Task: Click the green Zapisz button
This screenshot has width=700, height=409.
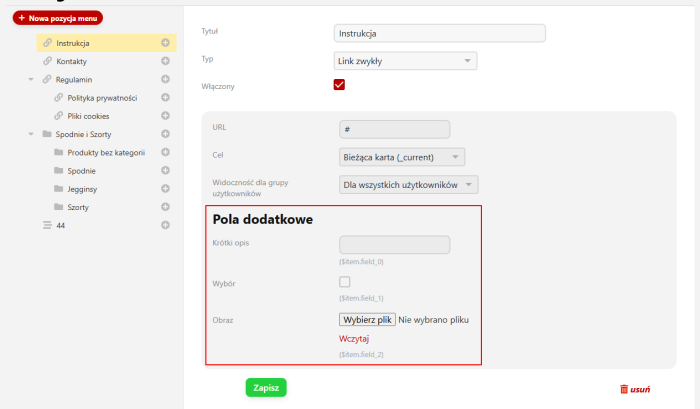Action: click(266, 387)
